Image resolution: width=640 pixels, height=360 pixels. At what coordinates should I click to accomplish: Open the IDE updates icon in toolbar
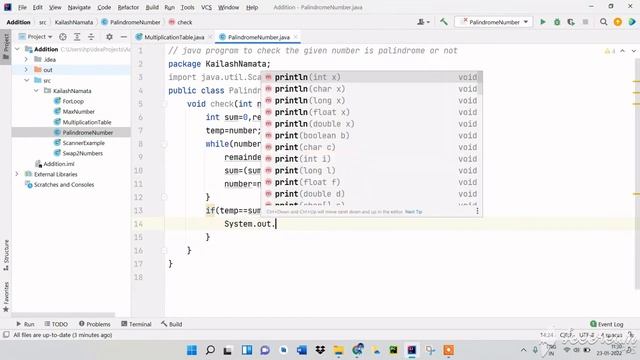618,22
